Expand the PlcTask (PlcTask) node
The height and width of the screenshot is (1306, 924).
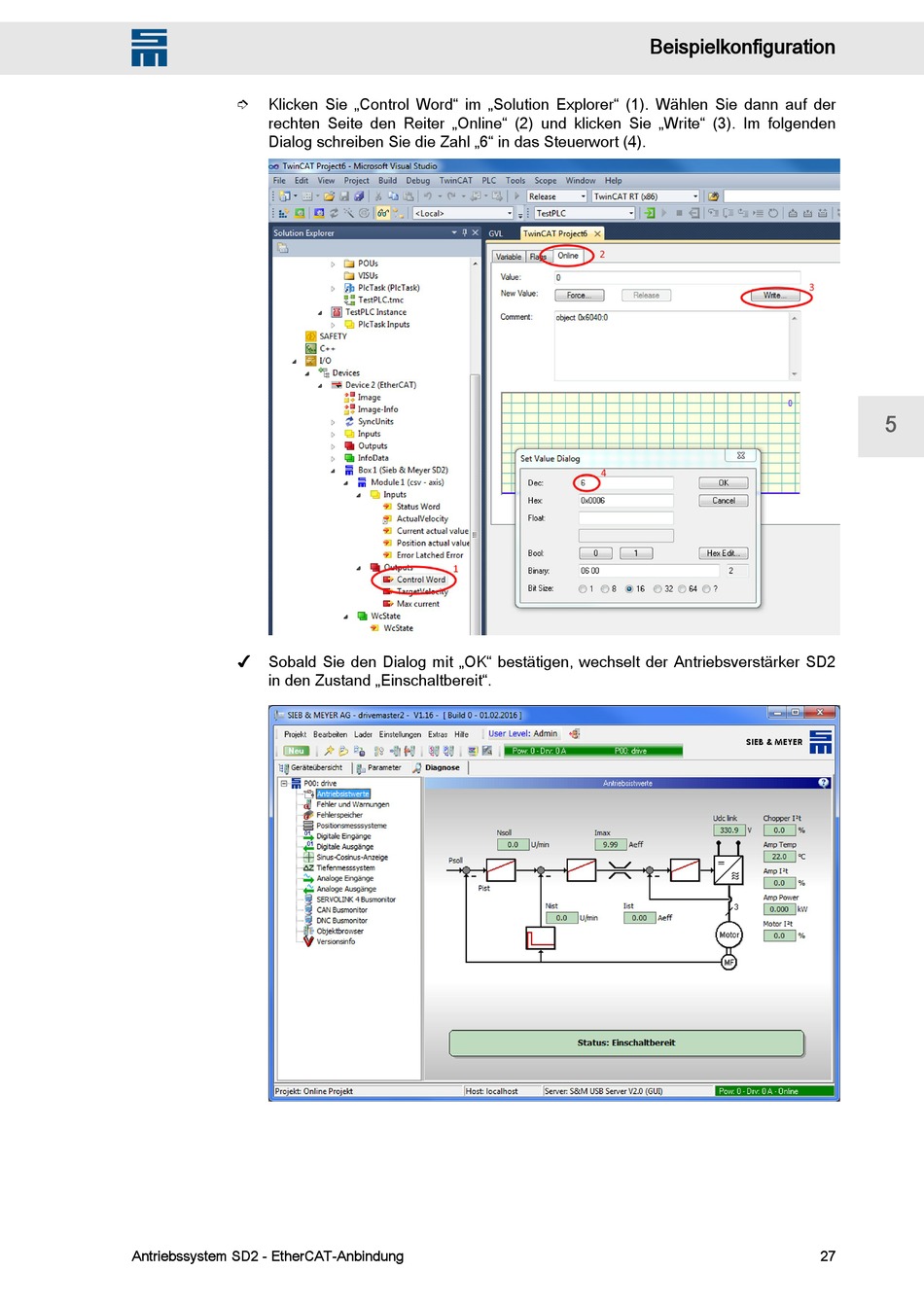click(333, 288)
